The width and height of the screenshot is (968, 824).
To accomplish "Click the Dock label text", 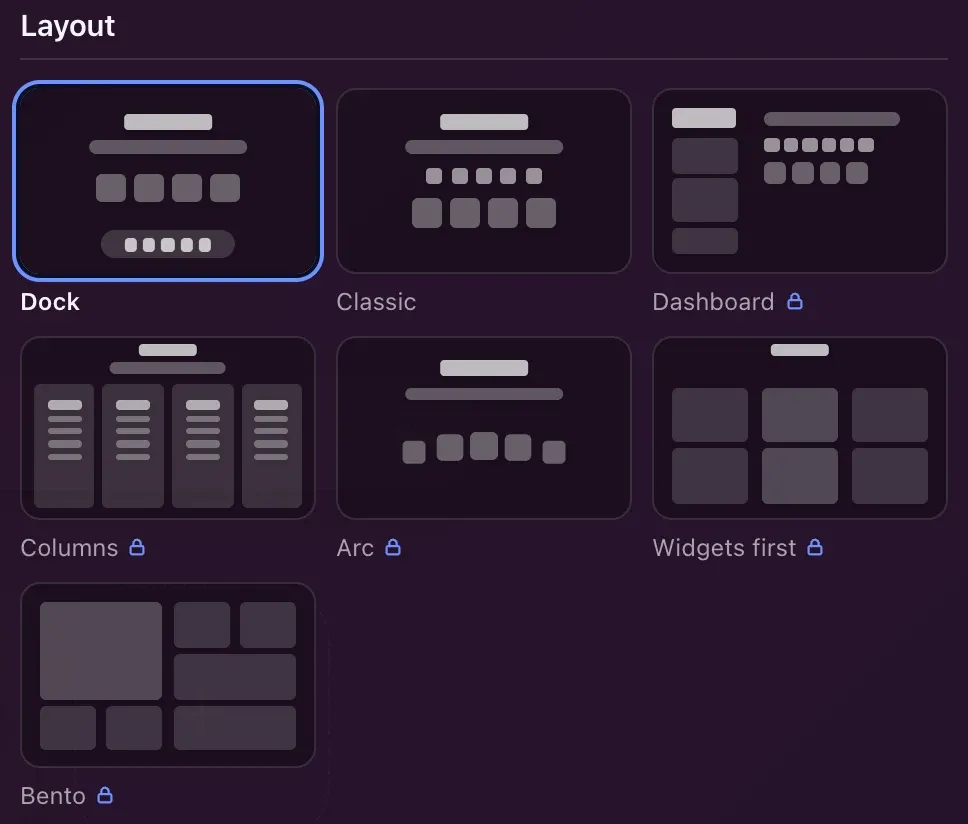I will pos(50,302).
